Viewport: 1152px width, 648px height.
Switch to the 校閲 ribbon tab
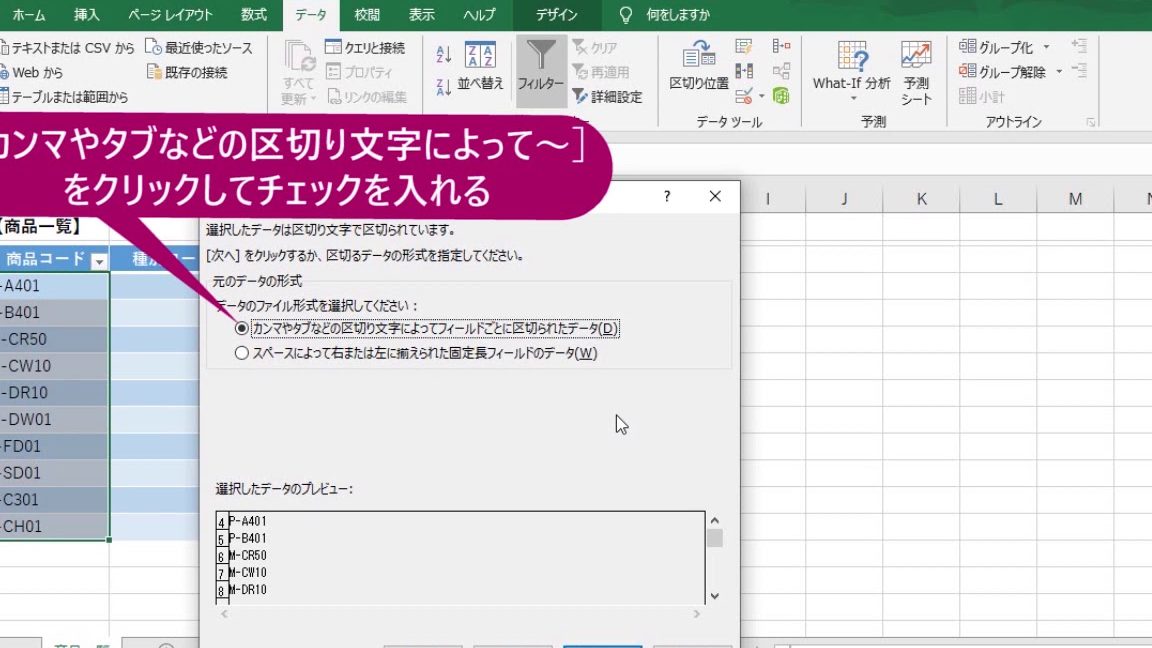(x=367, y=15)
